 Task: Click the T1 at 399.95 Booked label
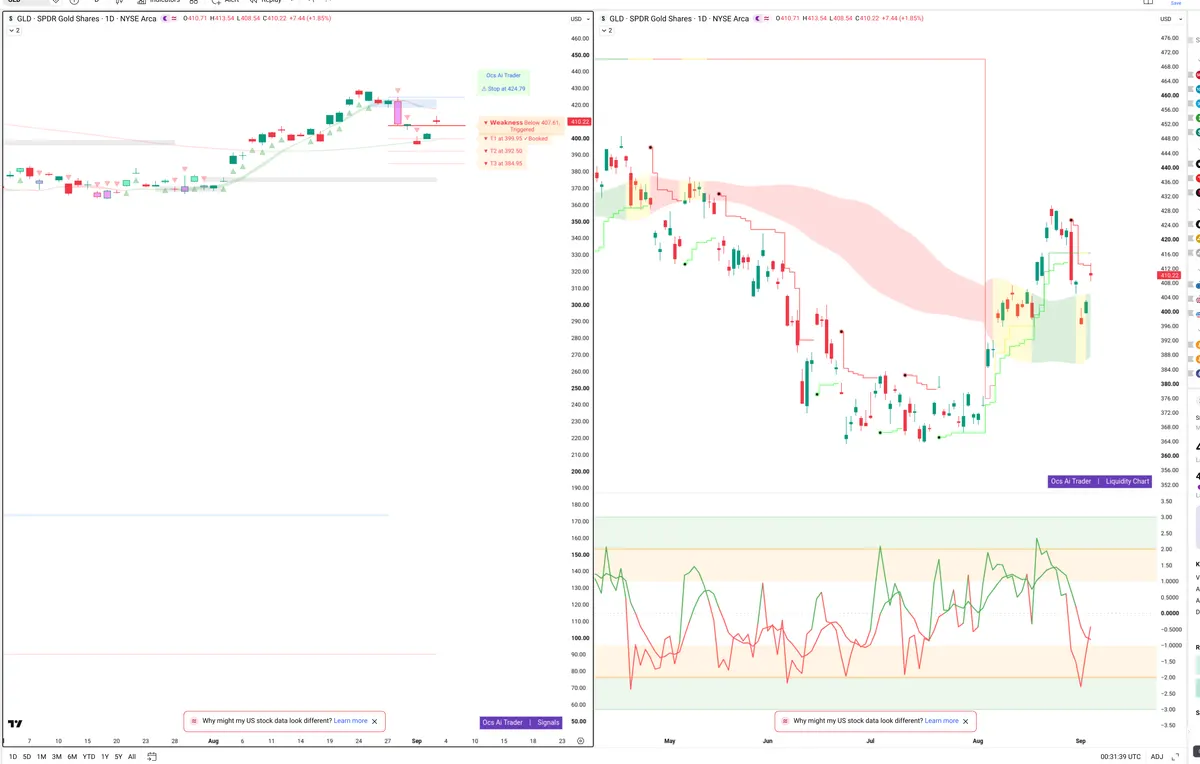(x=516, y=139)
